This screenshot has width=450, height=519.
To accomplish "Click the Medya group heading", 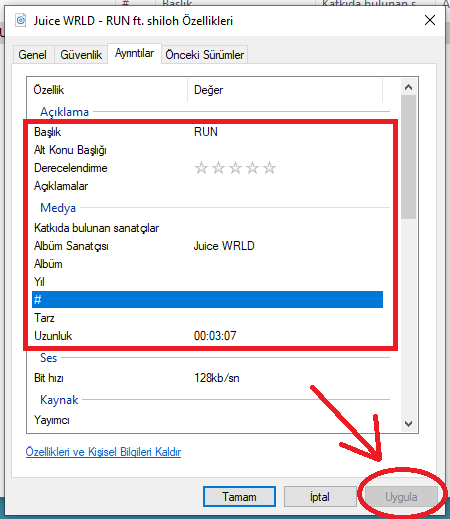I will tap(58, 208).
